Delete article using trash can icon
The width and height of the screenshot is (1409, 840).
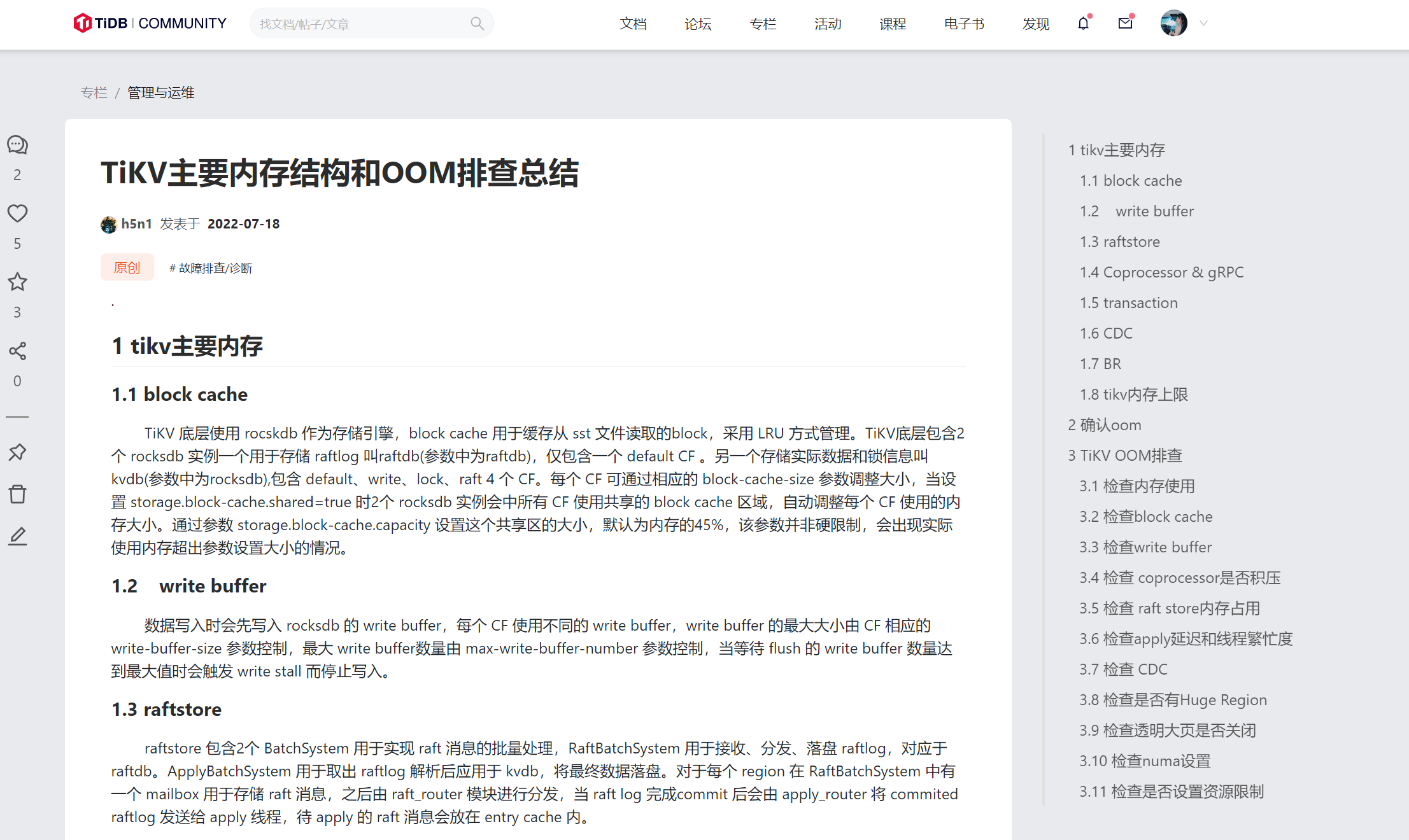click(x=17, y=494)
